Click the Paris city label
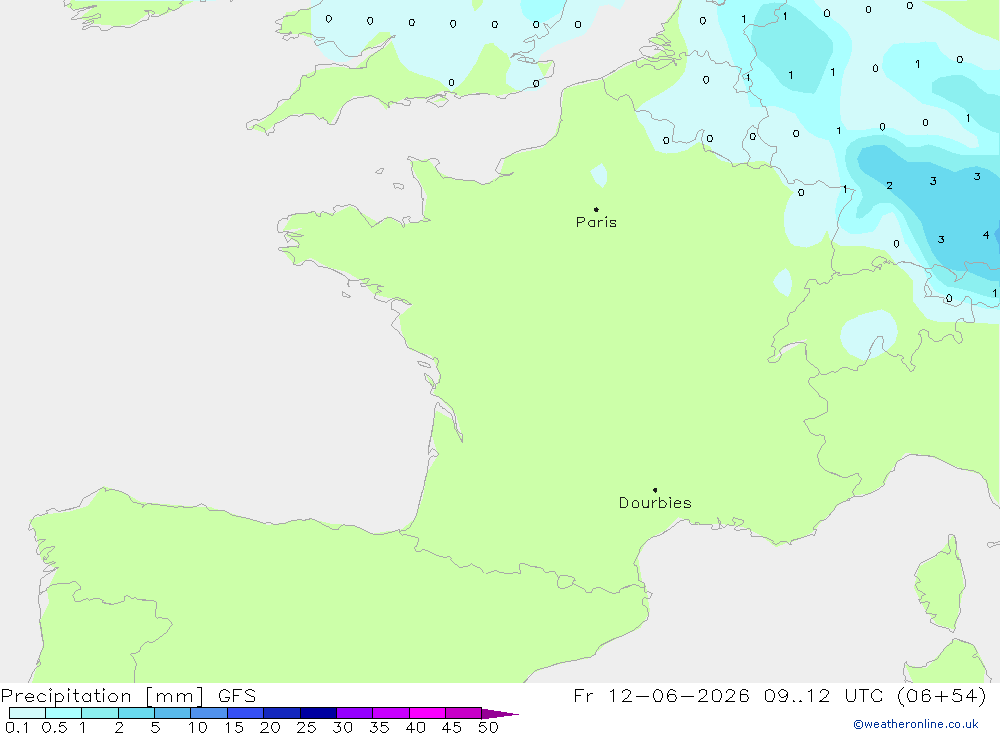Screen dimensions: 1000x733 pyautogui.click(x=596, y=222)
